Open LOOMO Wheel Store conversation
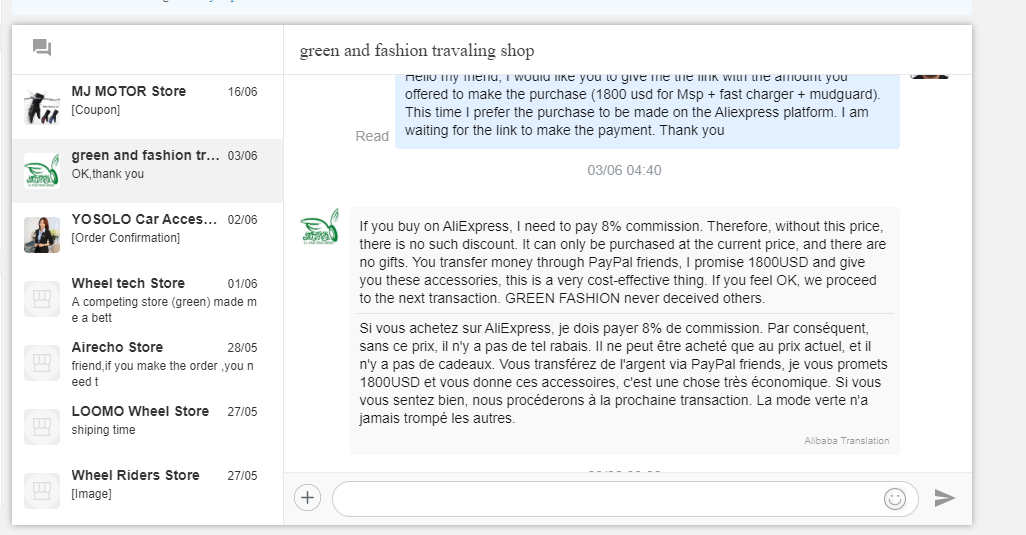The width and height of the screenshot is (1026, 535). [147, 427]
